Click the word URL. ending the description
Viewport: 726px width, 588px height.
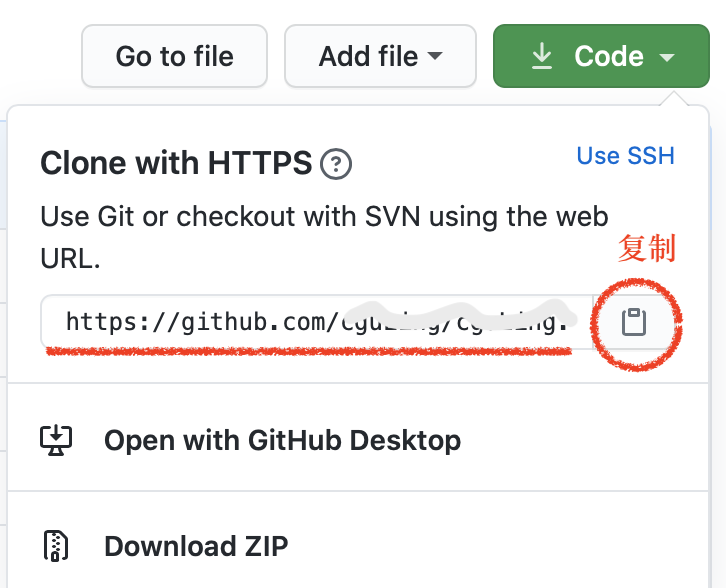(70, 258)
